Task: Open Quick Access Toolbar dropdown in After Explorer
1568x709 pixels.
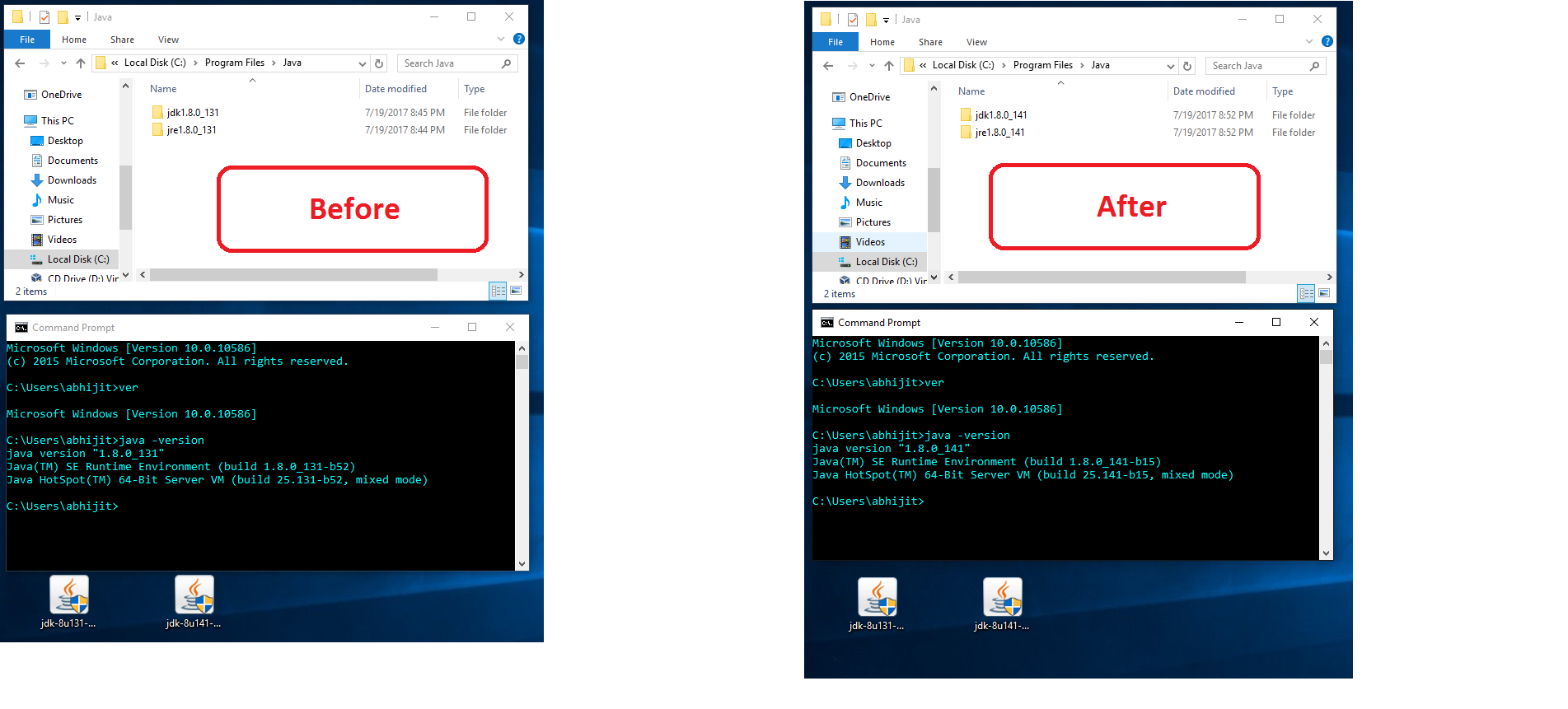Action: click(x=887, y=20)
